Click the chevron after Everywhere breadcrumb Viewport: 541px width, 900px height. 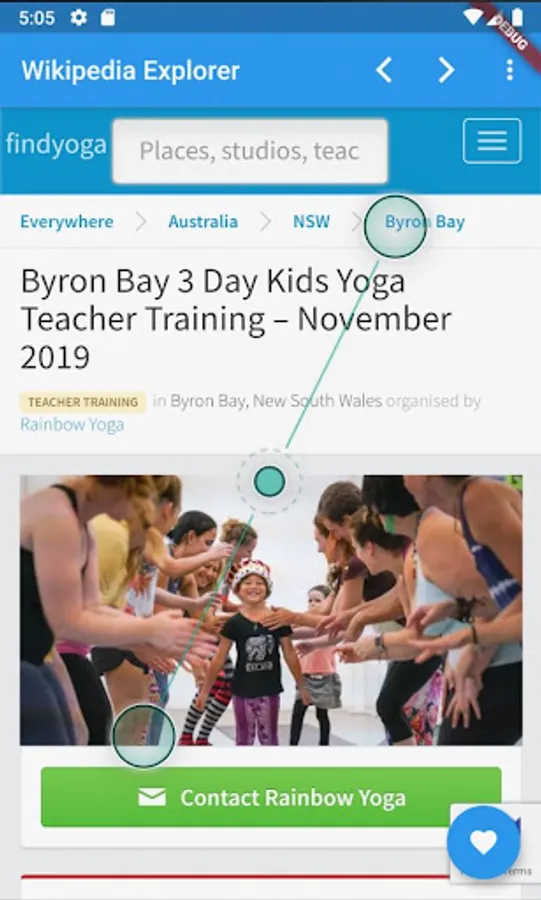pos(141,222)
